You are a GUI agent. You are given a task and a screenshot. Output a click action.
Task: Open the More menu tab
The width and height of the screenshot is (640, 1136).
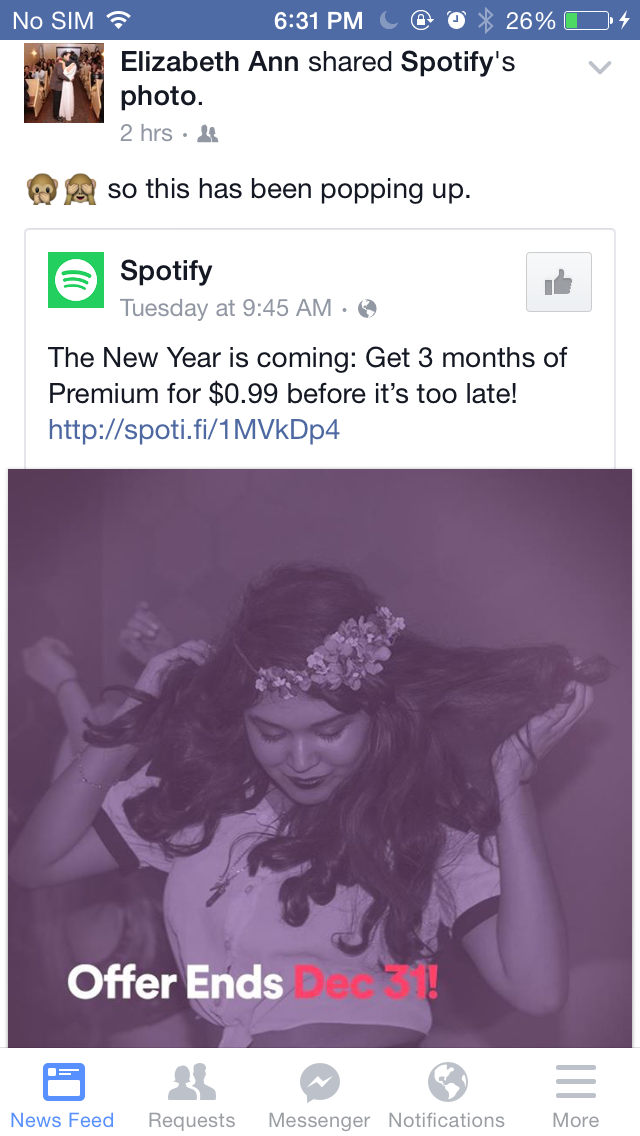[x=576, y=1095]
